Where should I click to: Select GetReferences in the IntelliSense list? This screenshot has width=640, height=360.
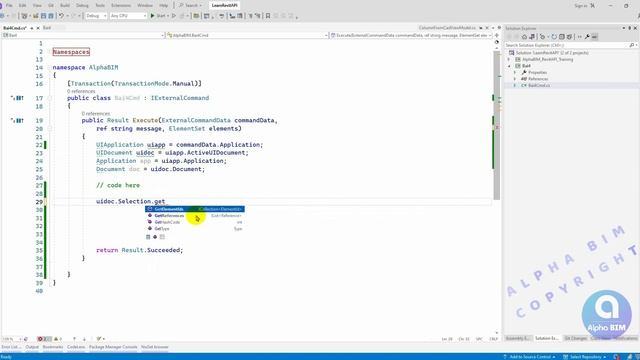click(195, 216)
